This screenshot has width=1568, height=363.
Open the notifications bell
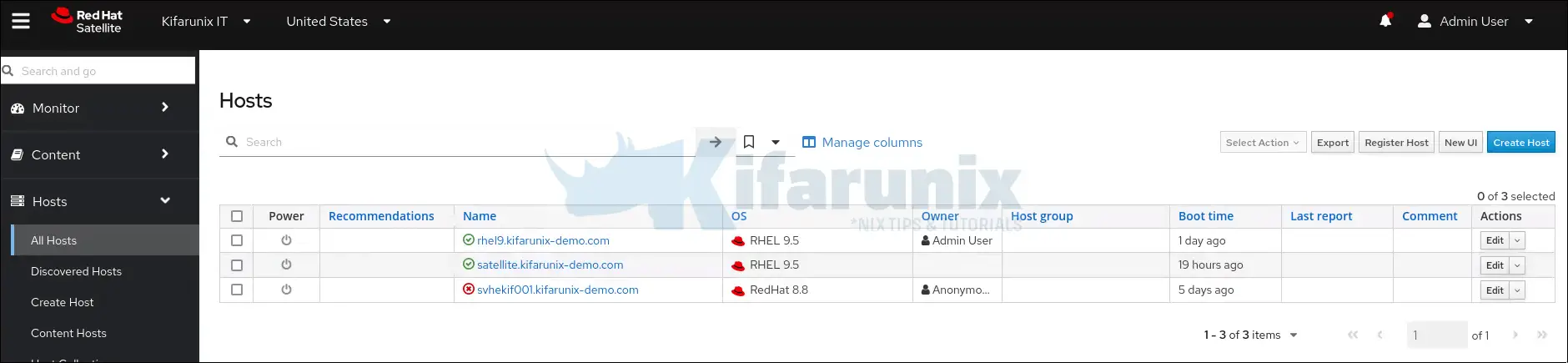pyautogui.click(x=1385, y=21)
